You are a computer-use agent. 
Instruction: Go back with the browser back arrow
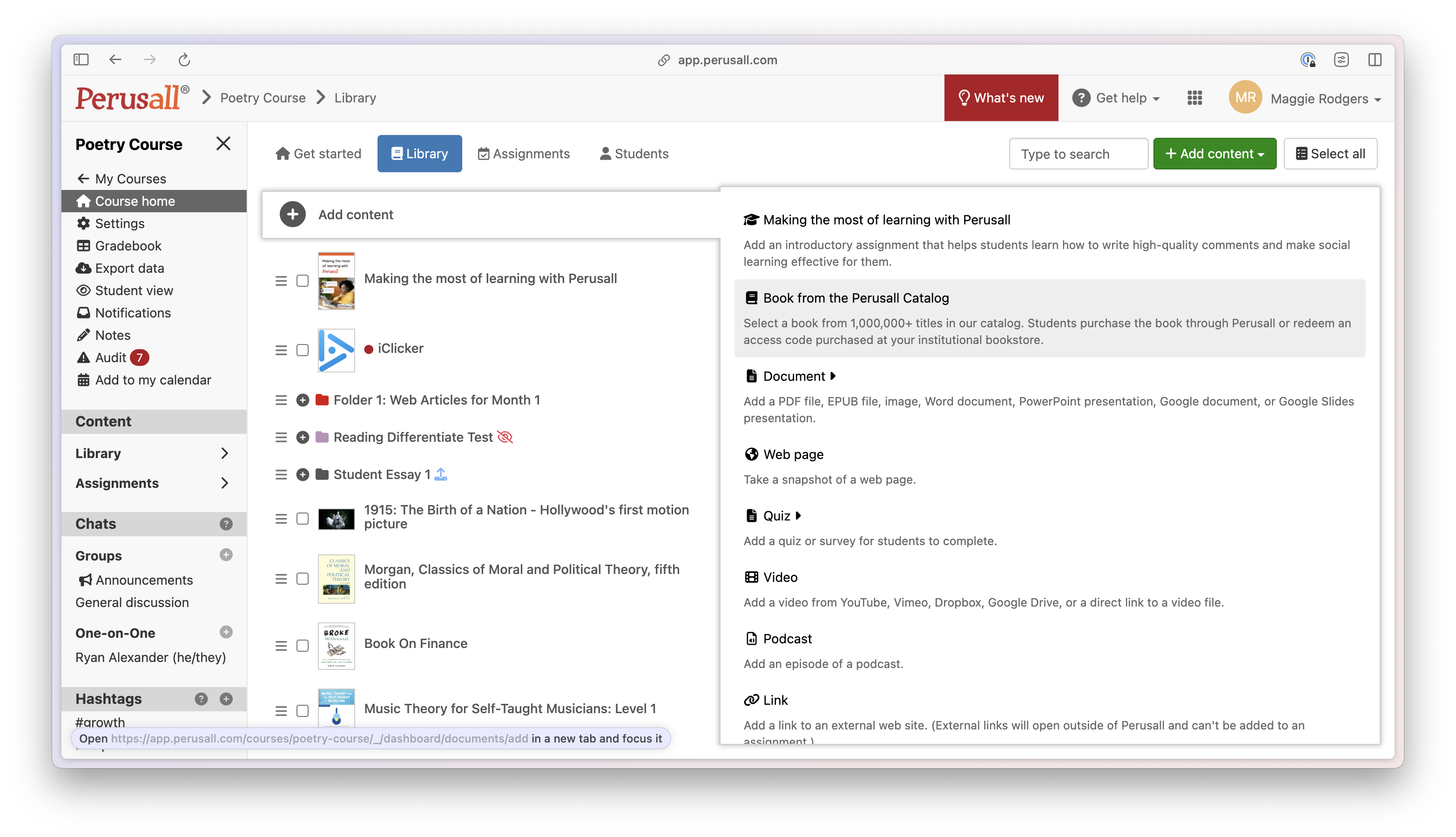click(x=115, y=59)
